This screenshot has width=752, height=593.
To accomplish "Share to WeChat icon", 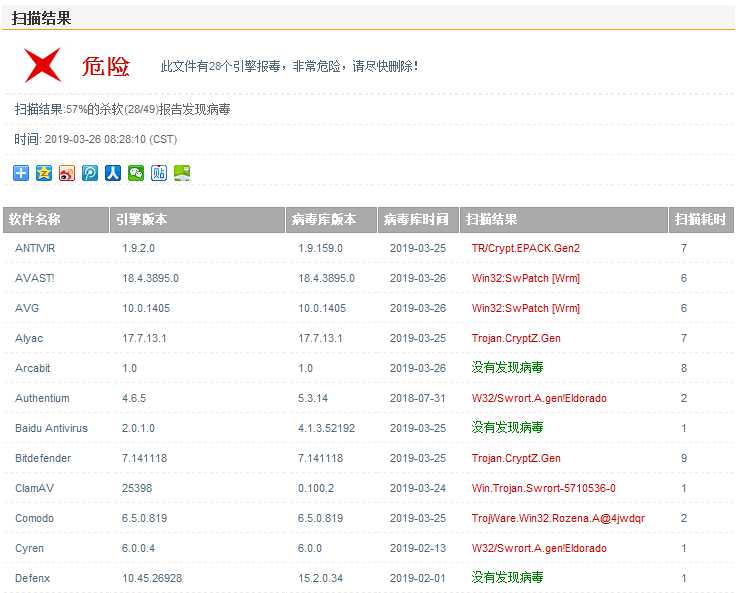I will click(x=136, y=173).
